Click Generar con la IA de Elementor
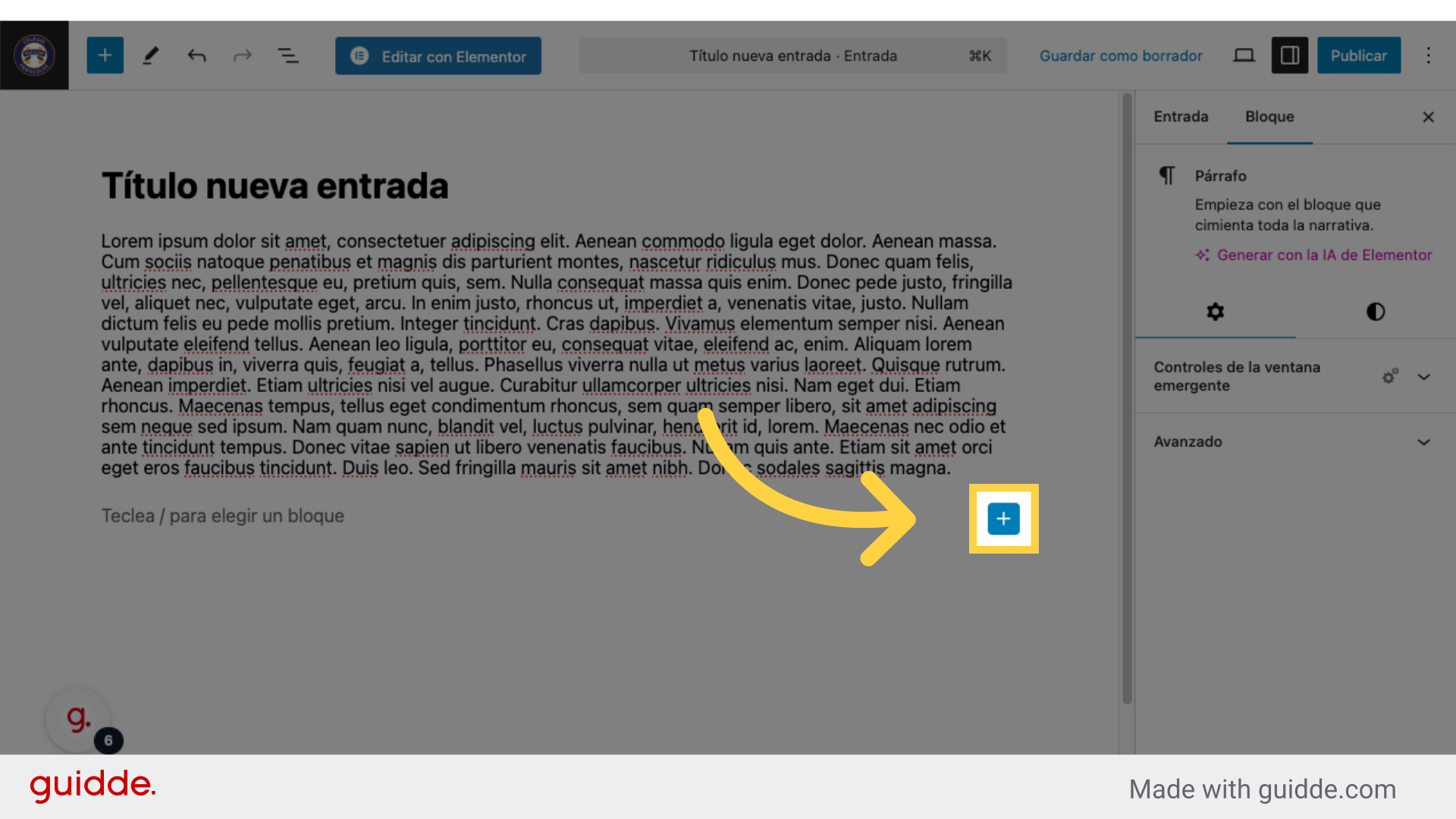The height and width of the screenshot is (819, 1456). 1313,256
